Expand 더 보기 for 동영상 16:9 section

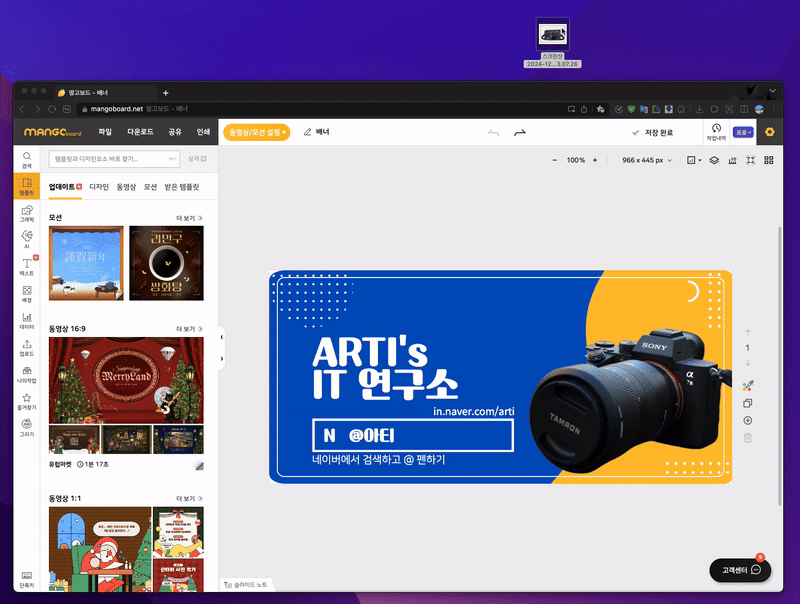pos(189,329)
